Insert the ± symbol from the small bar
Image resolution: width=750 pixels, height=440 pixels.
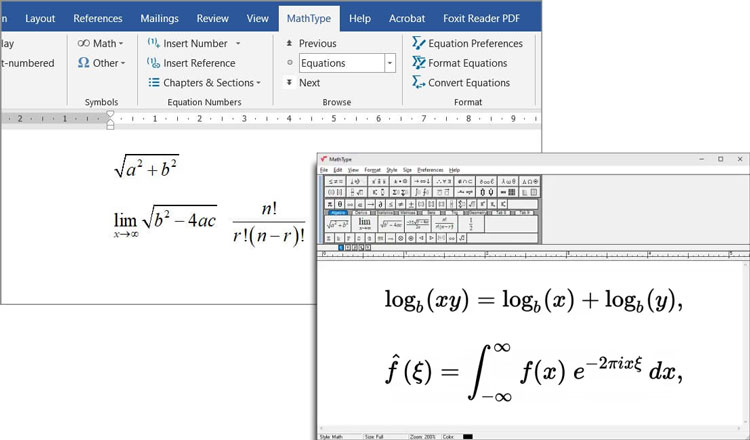point(411,204)
